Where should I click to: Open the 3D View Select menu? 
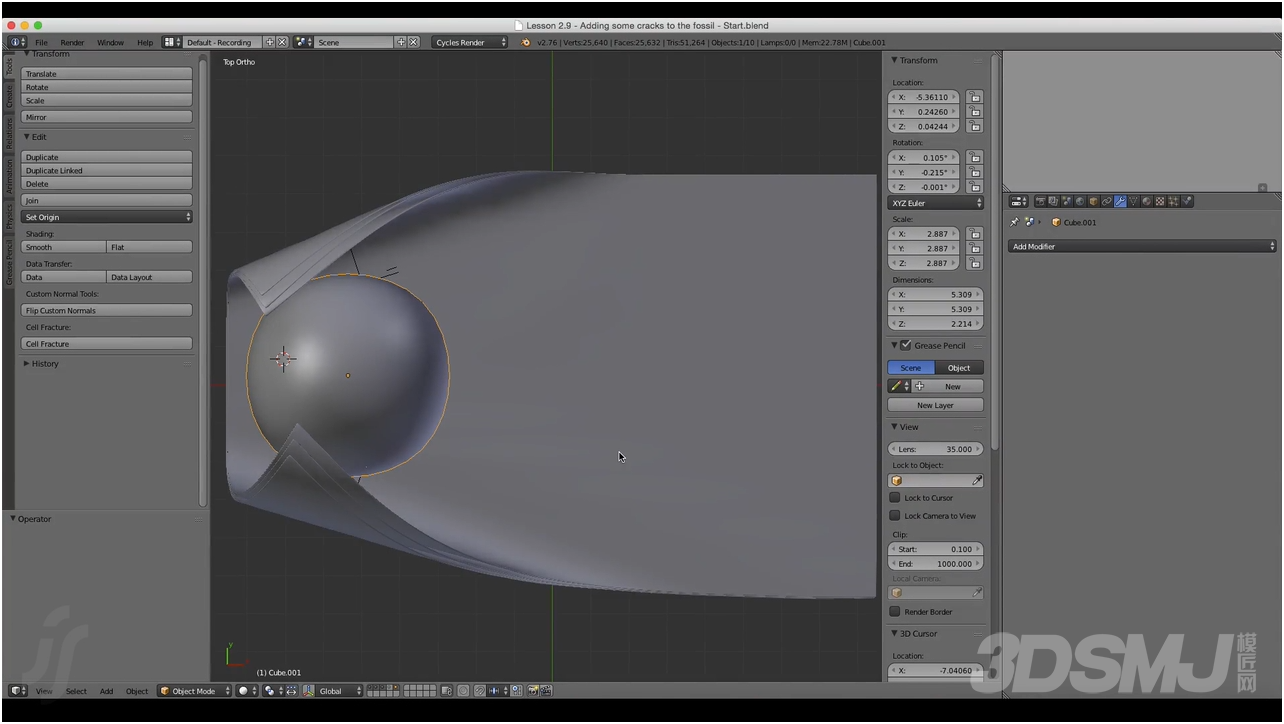pos(76,691)
